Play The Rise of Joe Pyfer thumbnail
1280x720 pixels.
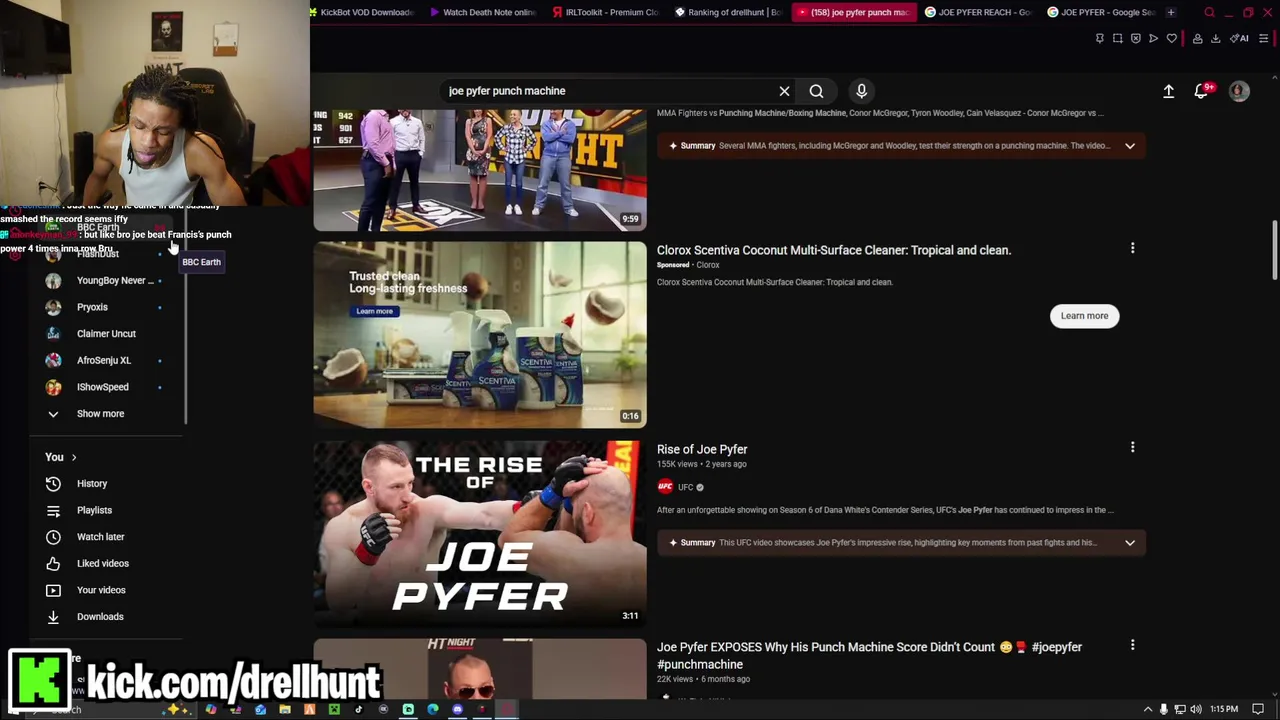click(480, 534)
